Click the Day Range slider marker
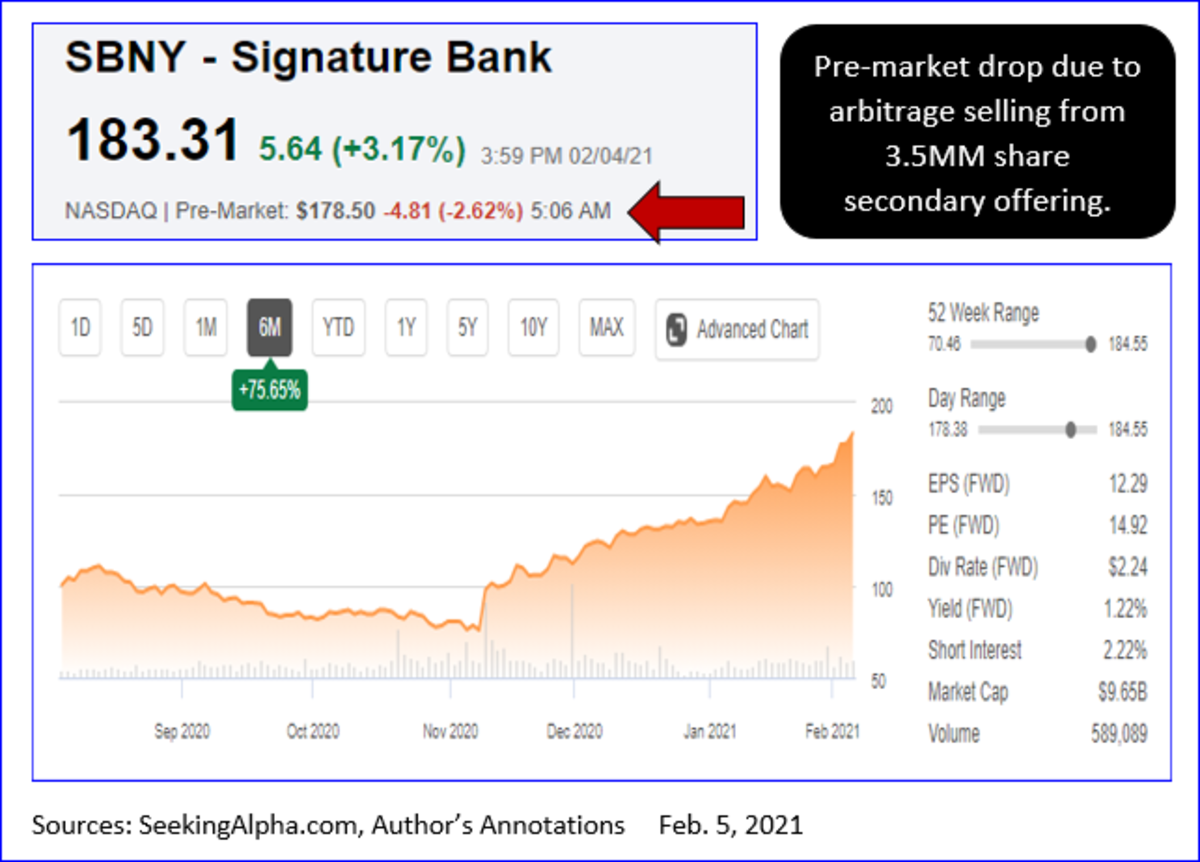 click(x=1071, y=430)
